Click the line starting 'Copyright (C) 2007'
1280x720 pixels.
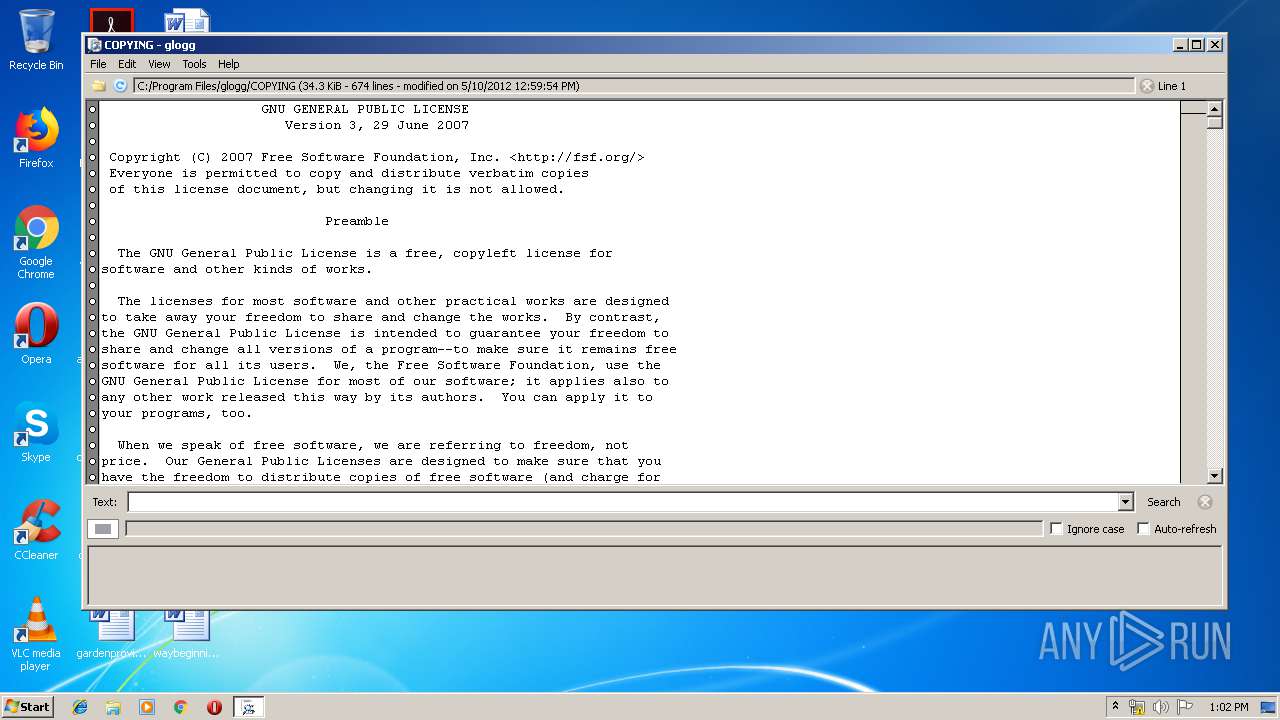(377, 157)
